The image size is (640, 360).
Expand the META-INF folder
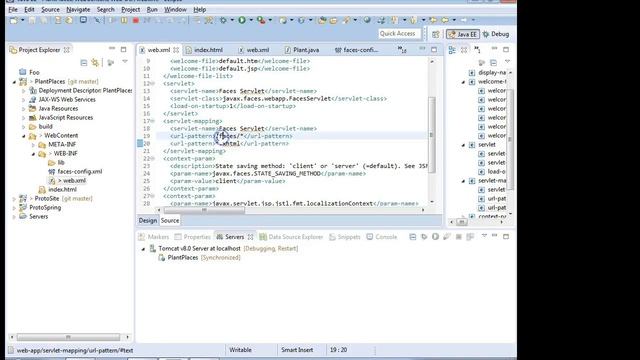33,144
